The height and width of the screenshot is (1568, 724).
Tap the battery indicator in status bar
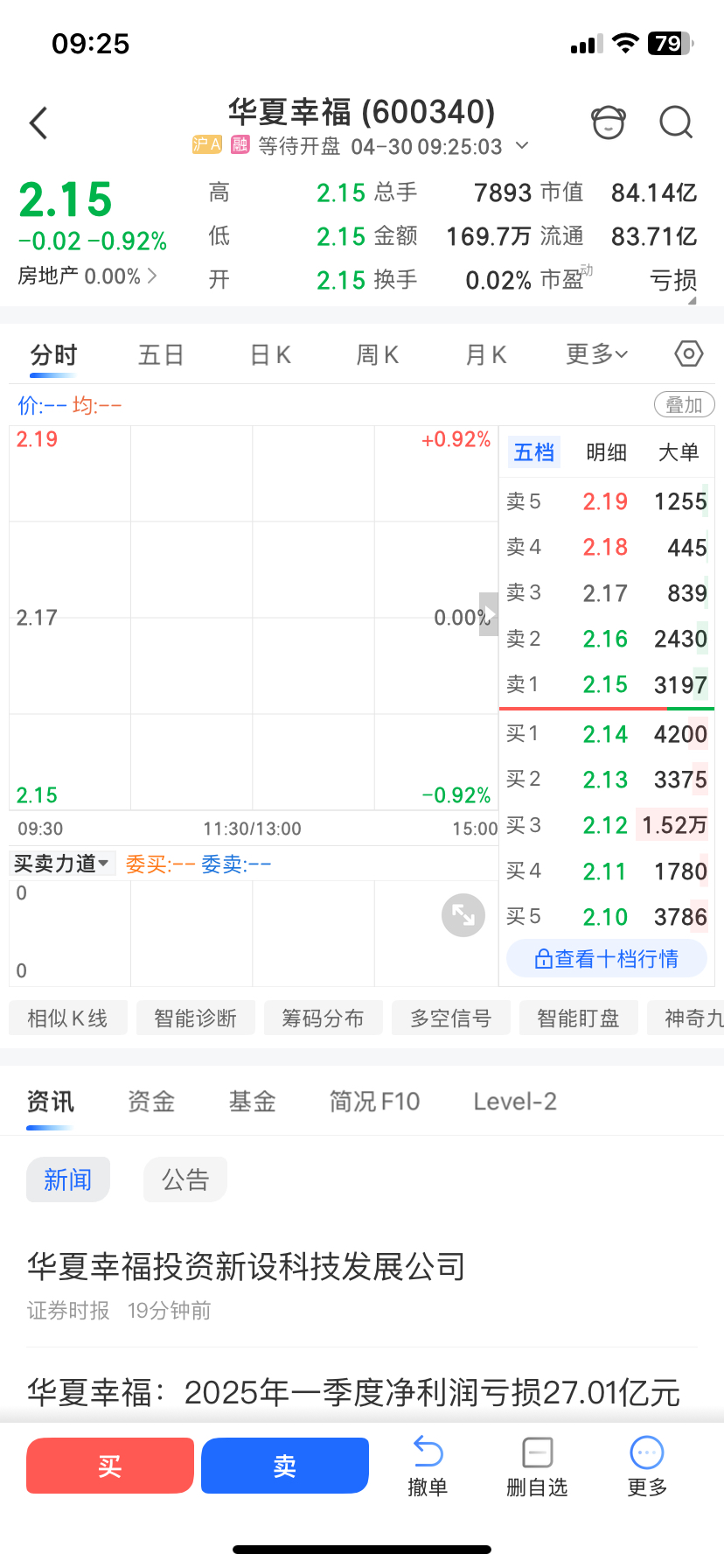(671, 43)
